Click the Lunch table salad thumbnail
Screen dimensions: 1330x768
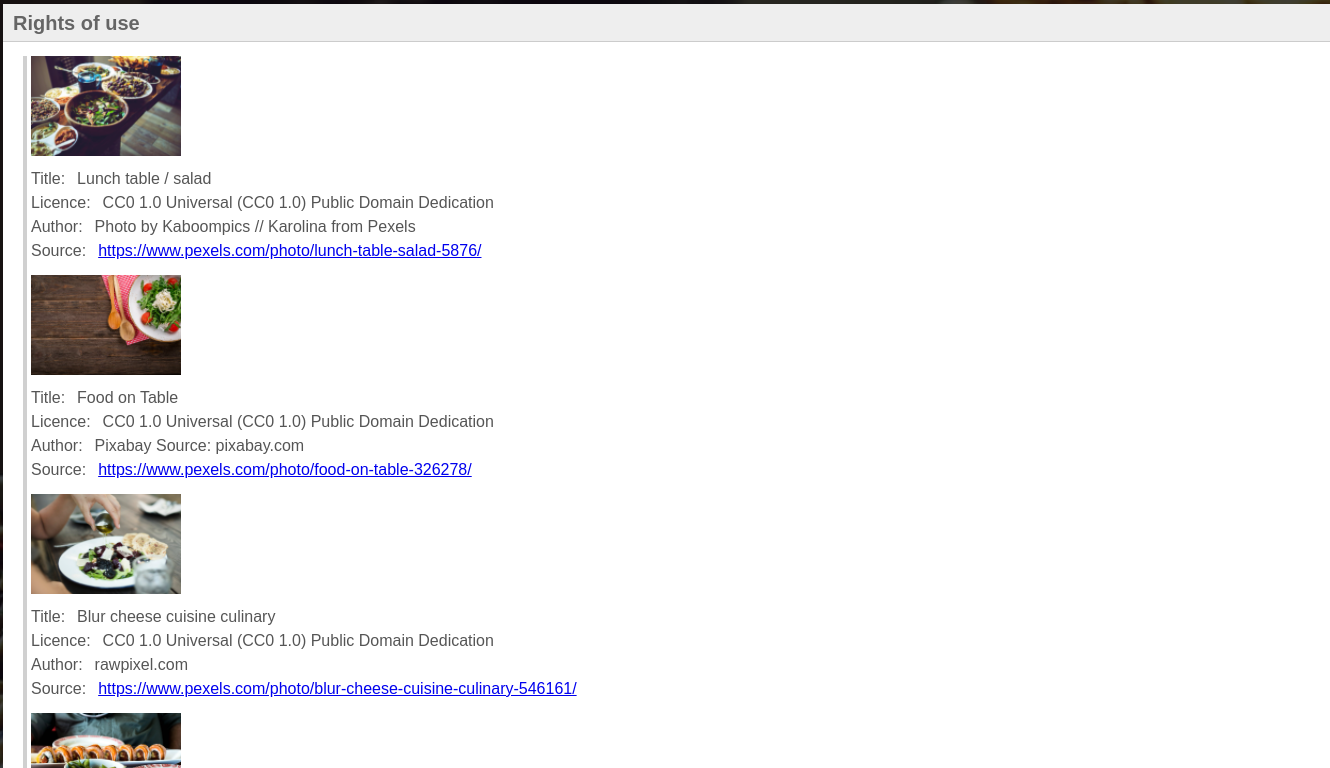pos(106,106)
